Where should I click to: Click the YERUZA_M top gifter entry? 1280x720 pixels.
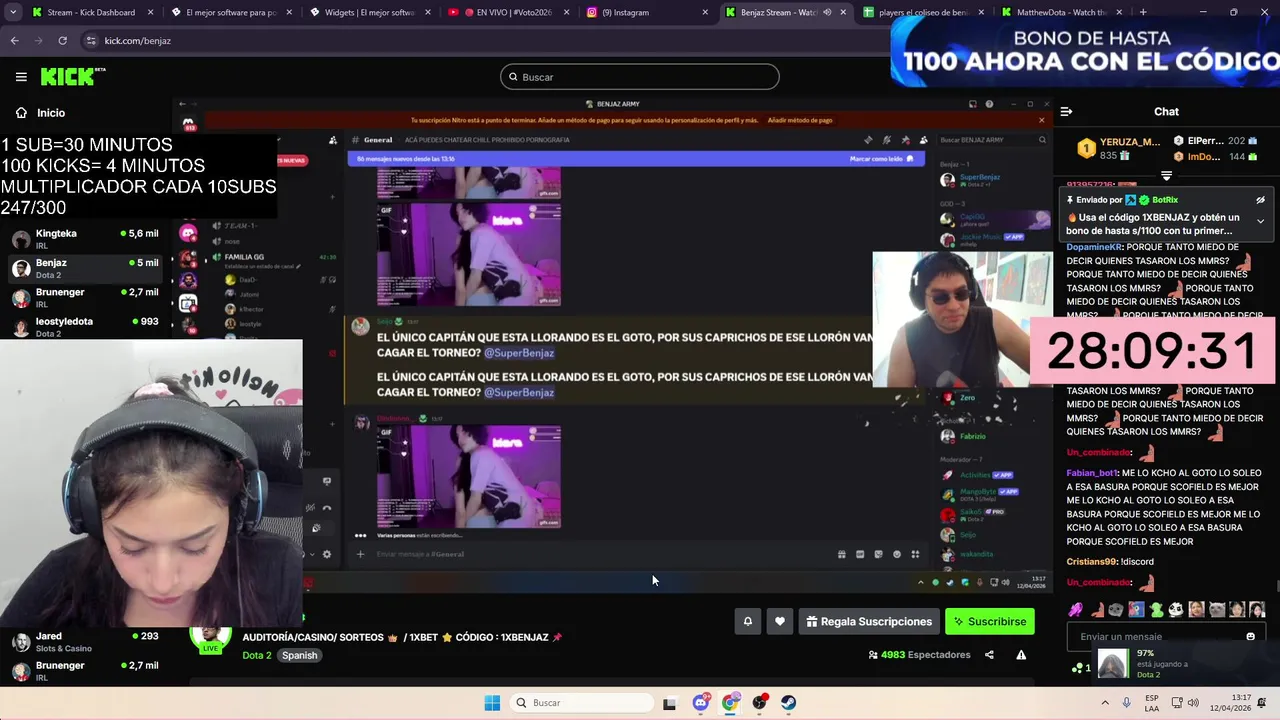(1120, 149)
